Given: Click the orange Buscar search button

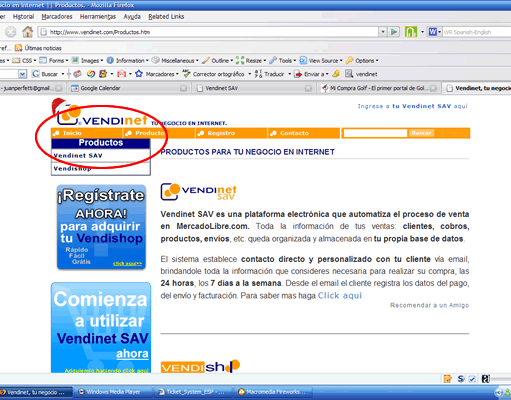Looking at the screenshot, I should [421, 133].
